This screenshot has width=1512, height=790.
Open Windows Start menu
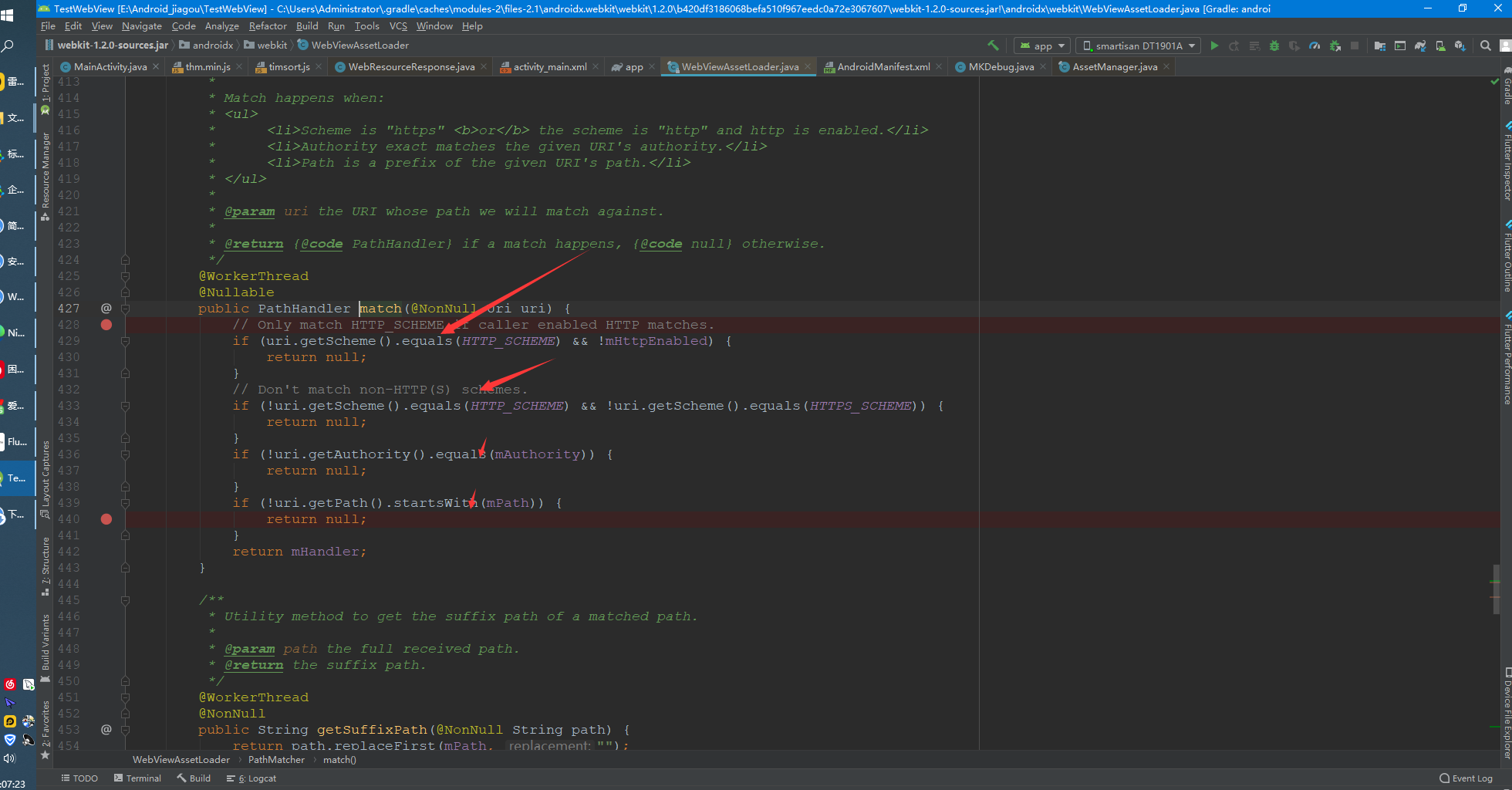point(7,15)
